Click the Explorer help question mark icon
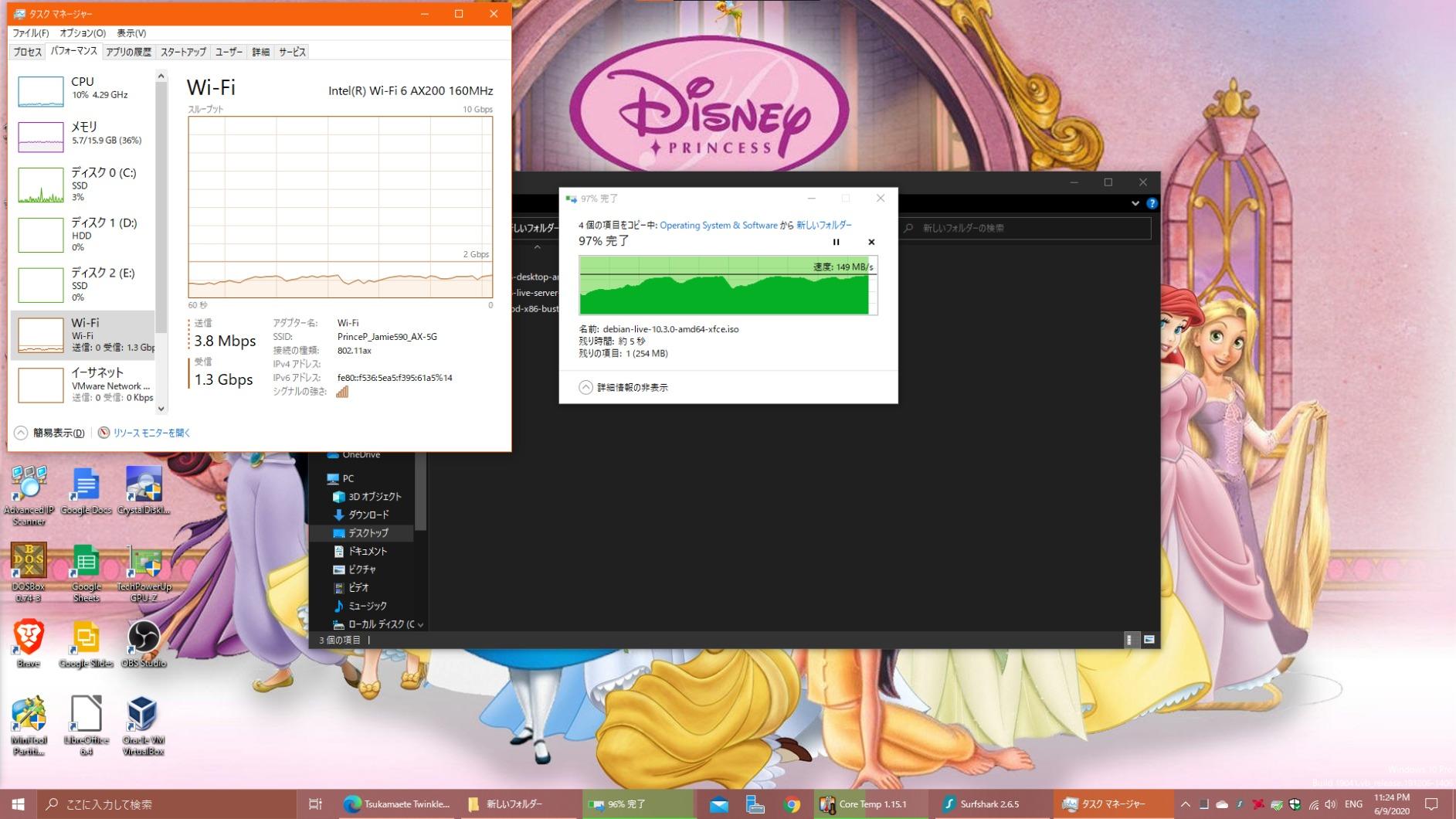1456x819 pixels. coord(1152,204)
